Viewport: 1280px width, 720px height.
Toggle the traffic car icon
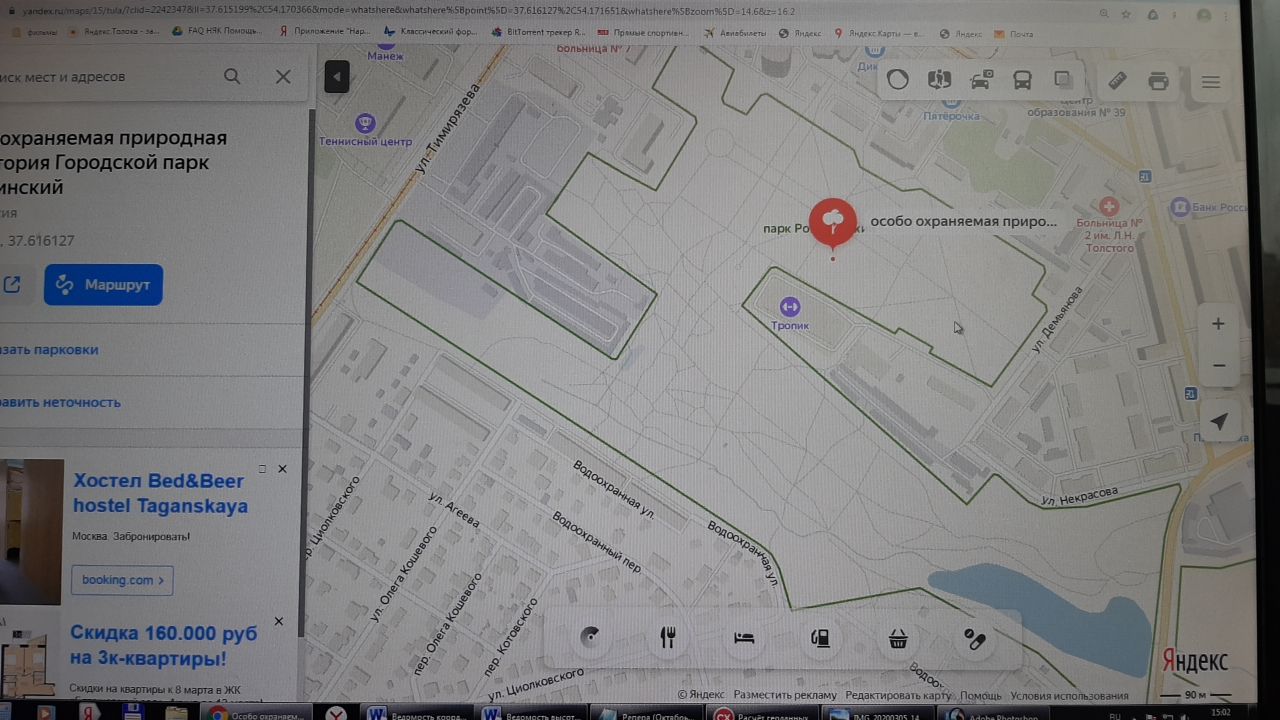981,81
